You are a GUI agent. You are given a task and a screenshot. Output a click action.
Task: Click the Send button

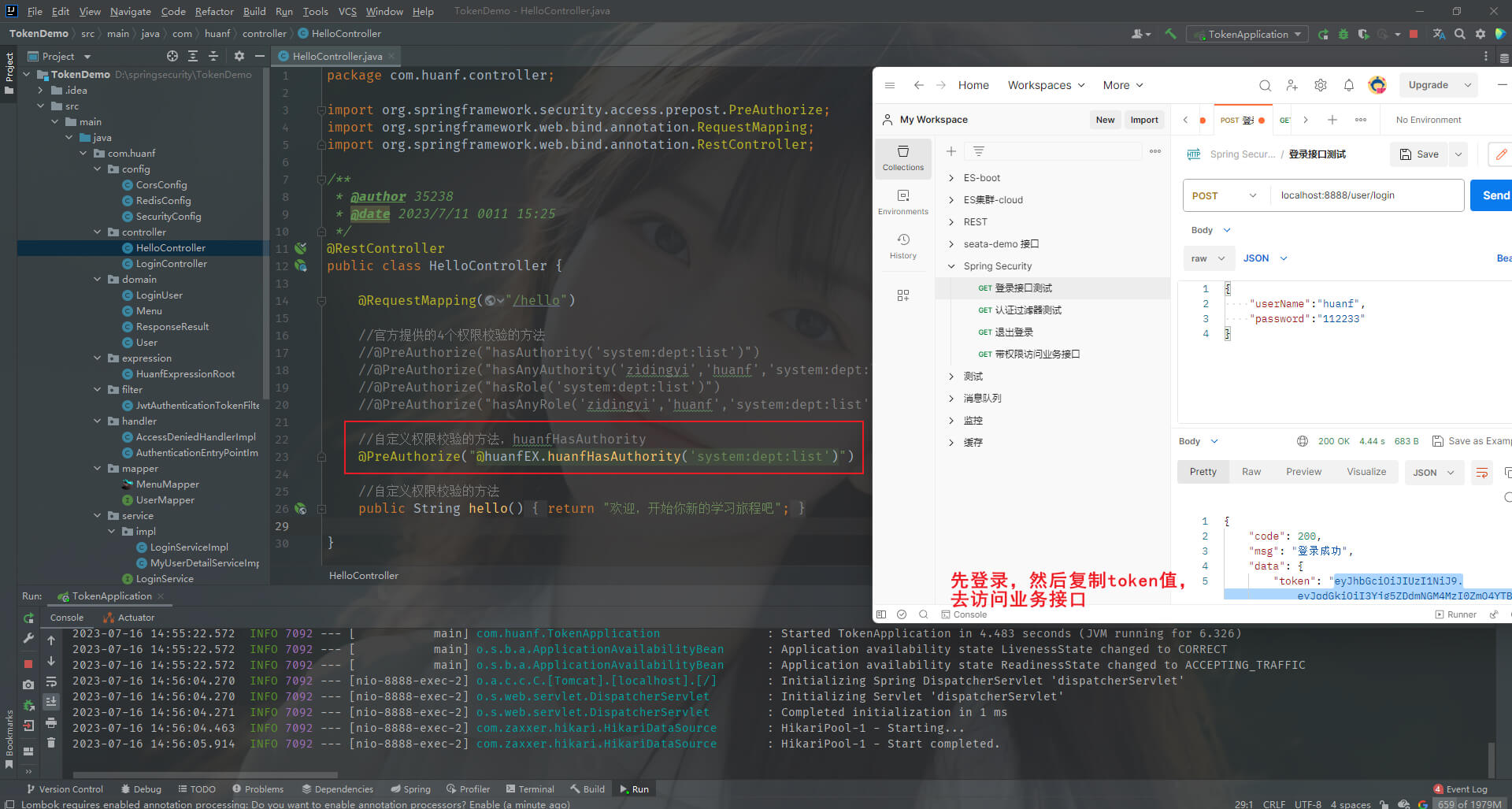[1492, 195]
